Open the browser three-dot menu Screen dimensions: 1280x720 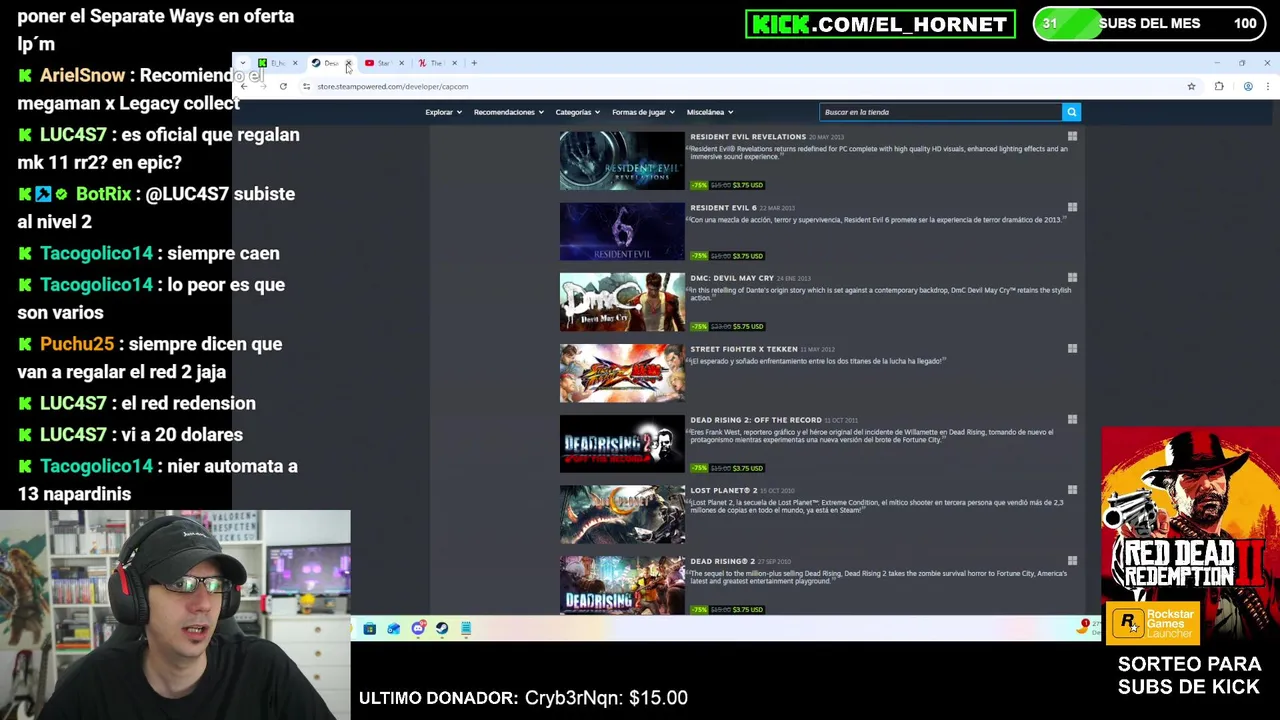click(1267, 86)
